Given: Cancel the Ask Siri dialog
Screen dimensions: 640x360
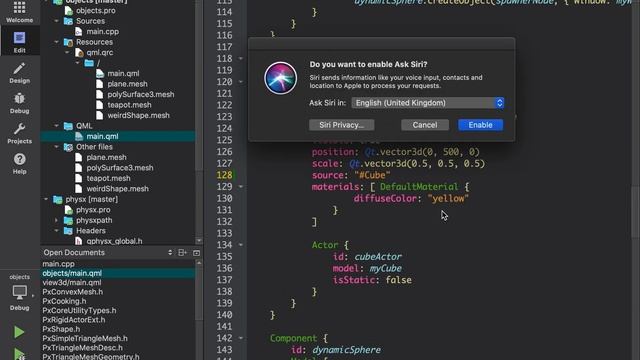Looking at the screenshot, I should click(x=424, y=125).
